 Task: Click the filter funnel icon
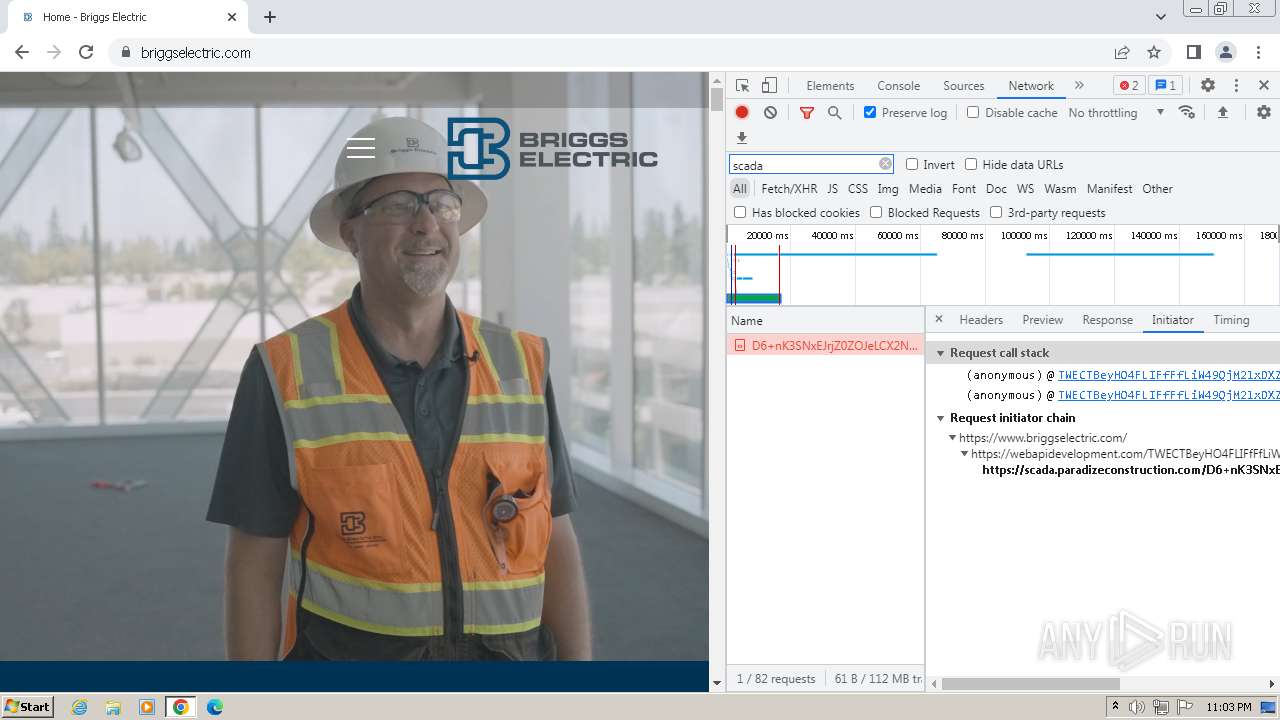coord(807,113)
